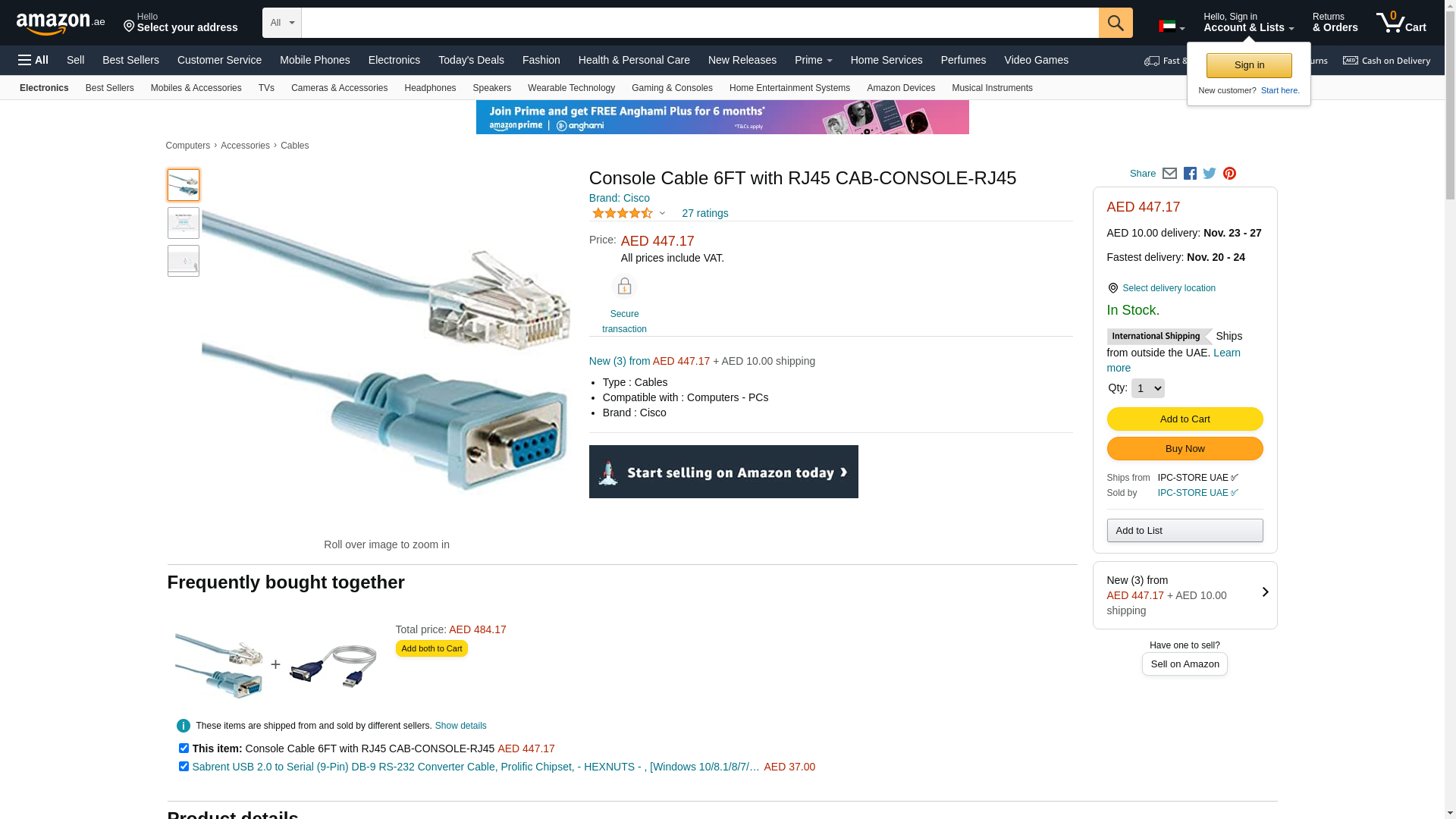Open the shopping cart icon

[x=1400, y=23]
